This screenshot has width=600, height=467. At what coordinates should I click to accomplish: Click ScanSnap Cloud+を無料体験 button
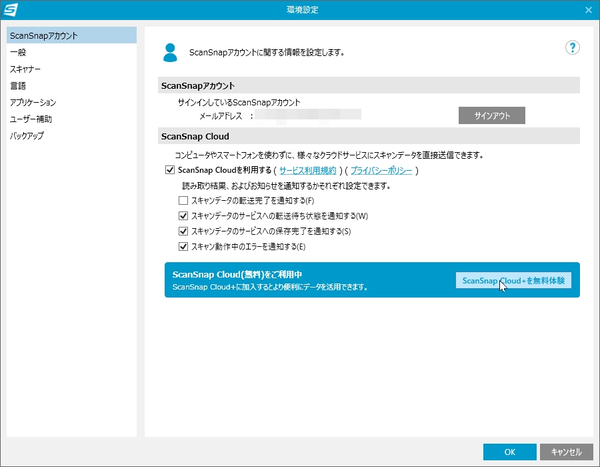coord(513,280)
